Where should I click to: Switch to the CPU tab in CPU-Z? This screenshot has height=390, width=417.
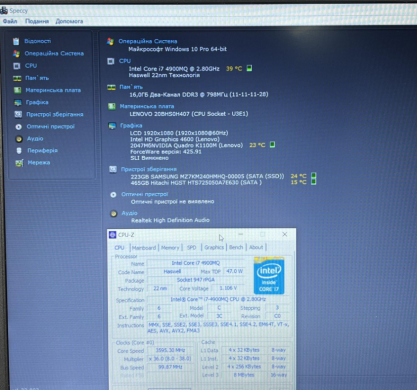(x=119, y=248)
